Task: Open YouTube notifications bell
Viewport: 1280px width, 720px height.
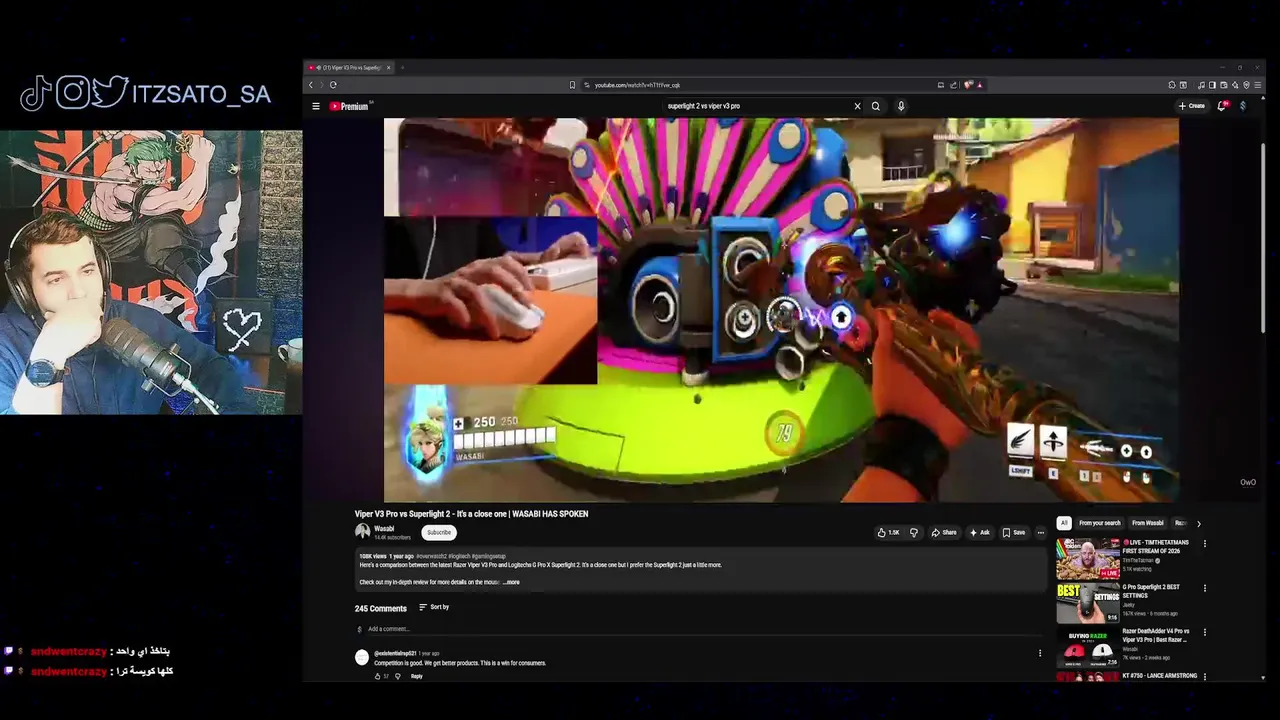Action: [1222, 106]
